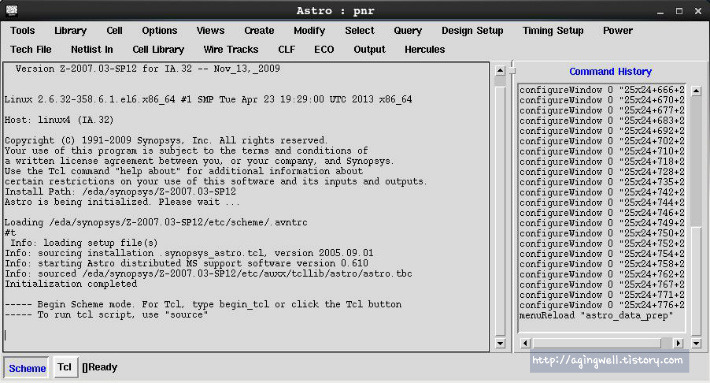Open the Wire Tracks menu
Screen dimensions: 710x383
click(231, 50)
